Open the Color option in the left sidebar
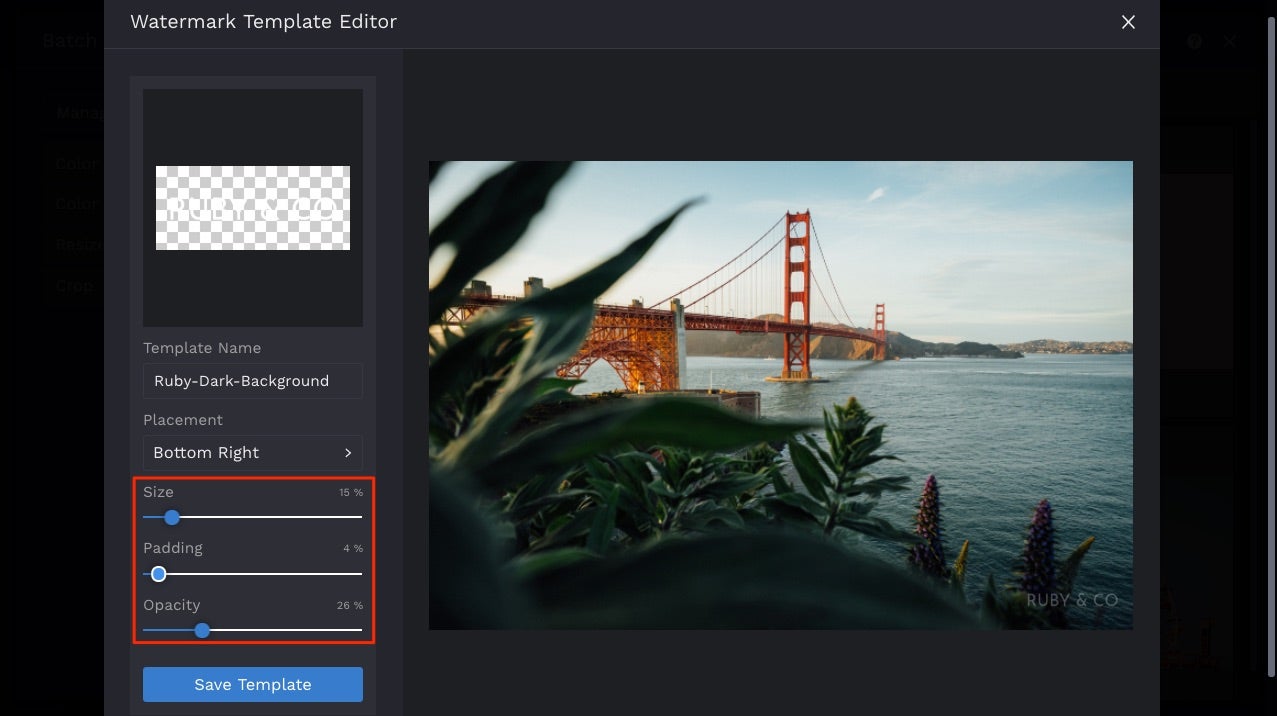The image size is (1277, 716). coord(77,163)
